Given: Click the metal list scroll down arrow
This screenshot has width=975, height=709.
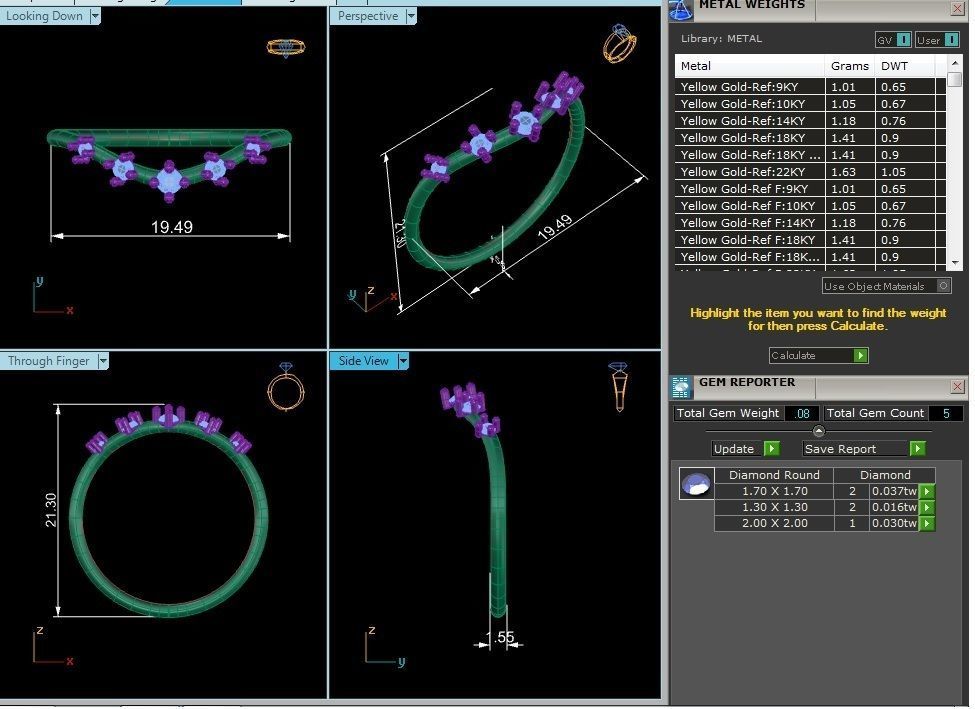Looking at the screenshot, I should point(954,263).
